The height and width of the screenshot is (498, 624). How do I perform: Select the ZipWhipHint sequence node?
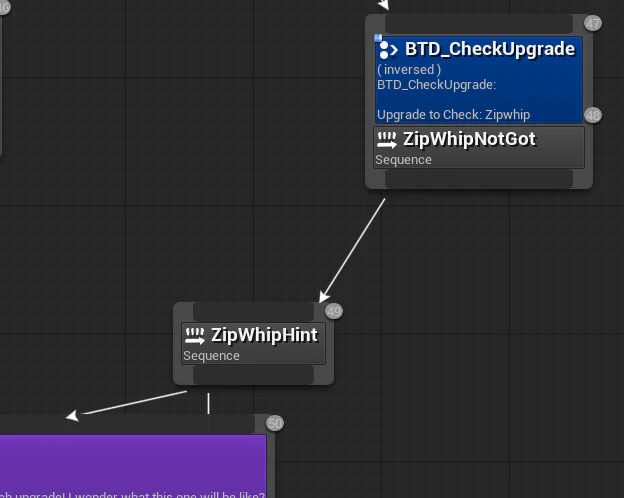pyautogui.click(x=254, y=343)
